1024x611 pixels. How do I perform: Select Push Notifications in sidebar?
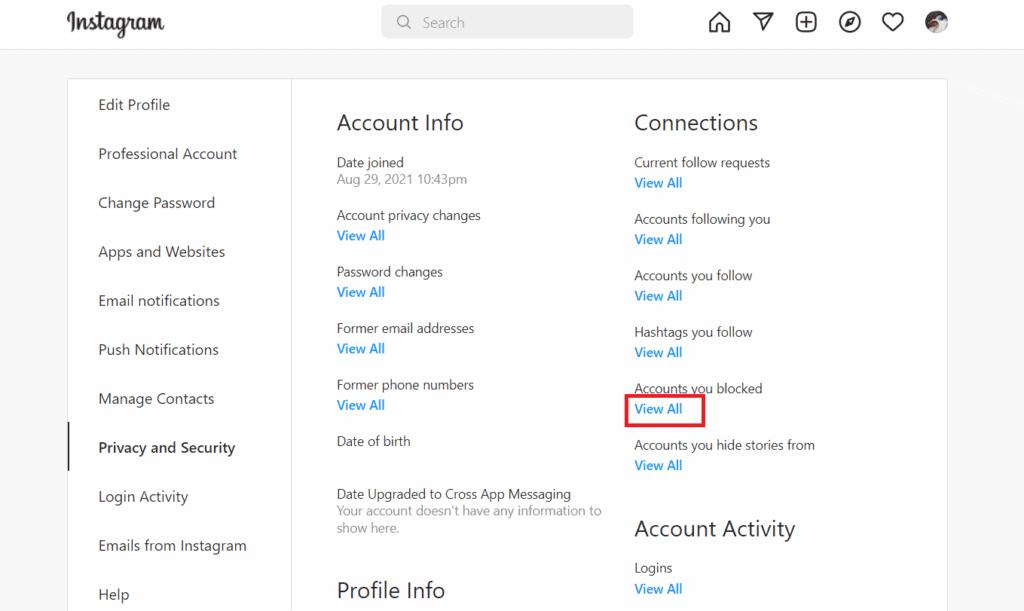tap(159, 349)
